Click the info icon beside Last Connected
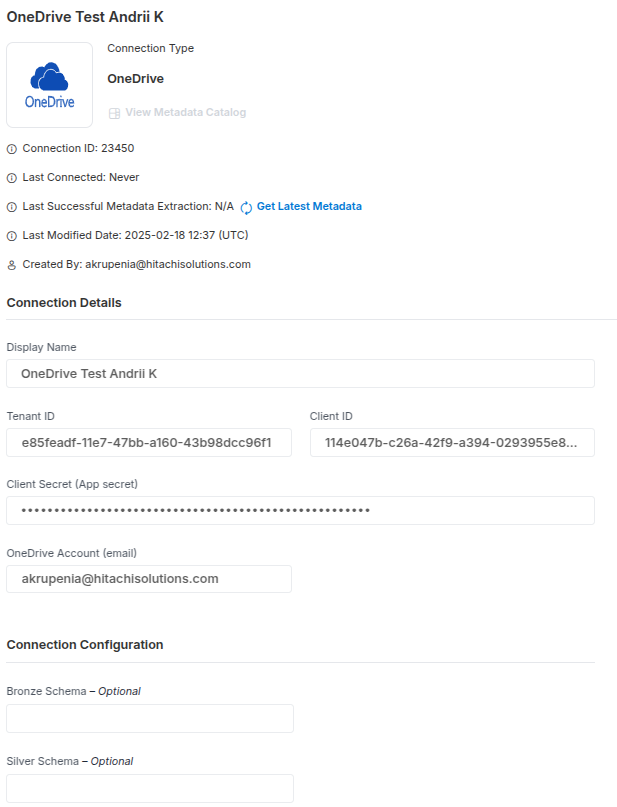The width and height of the screenshot is (617, 807). pos(11,178)
